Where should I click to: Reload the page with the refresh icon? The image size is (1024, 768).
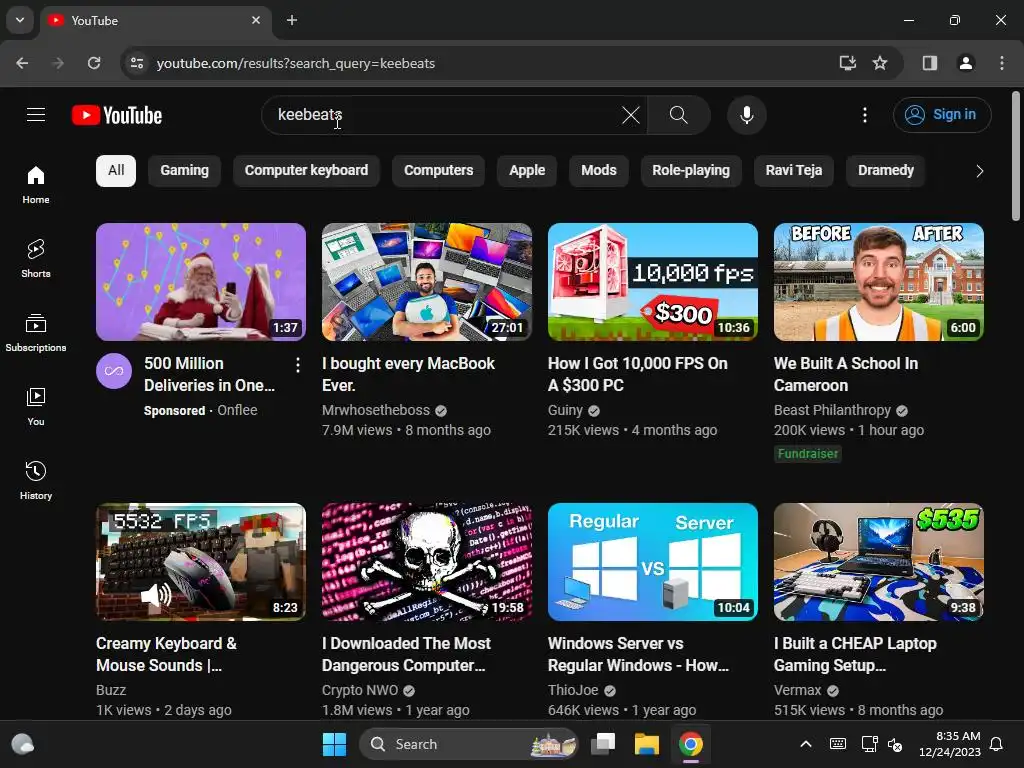[94, 63]
